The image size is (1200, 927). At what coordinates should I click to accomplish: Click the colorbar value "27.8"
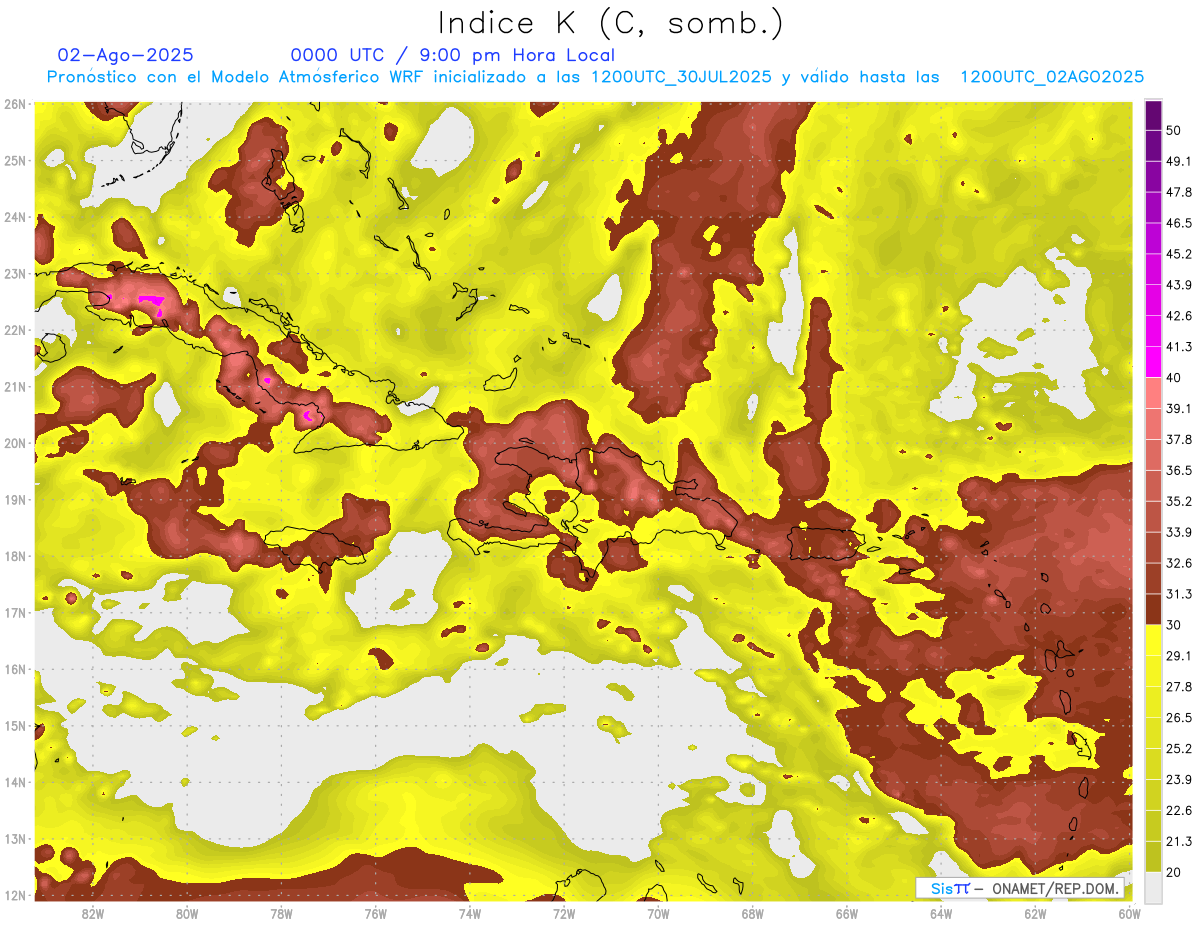coord(1179,687)
